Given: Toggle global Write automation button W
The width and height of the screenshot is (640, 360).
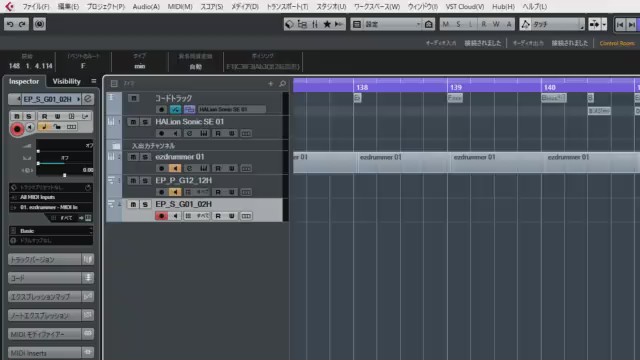Looking at the screenshot, I should (496, 24).
